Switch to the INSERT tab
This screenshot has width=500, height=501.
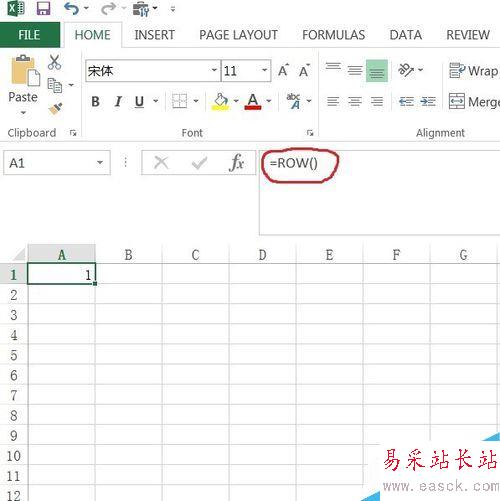[x=155, y=35]
